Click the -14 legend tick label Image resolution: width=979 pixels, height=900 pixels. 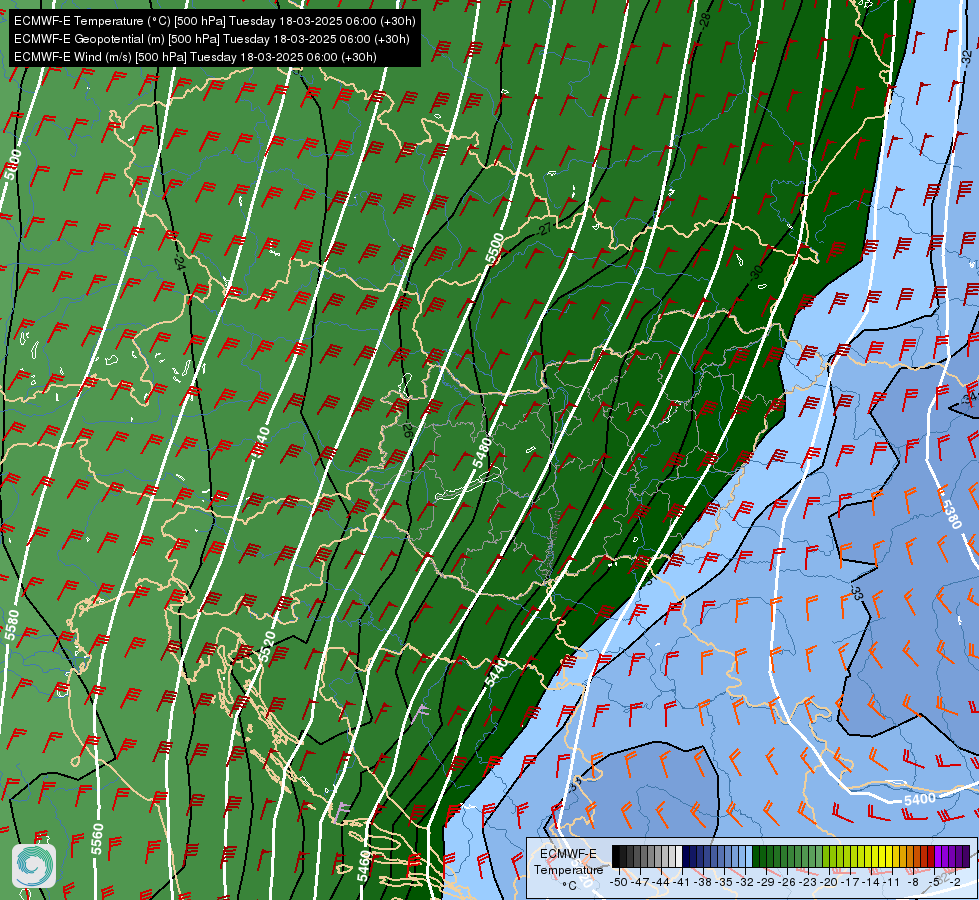point(871,882)
